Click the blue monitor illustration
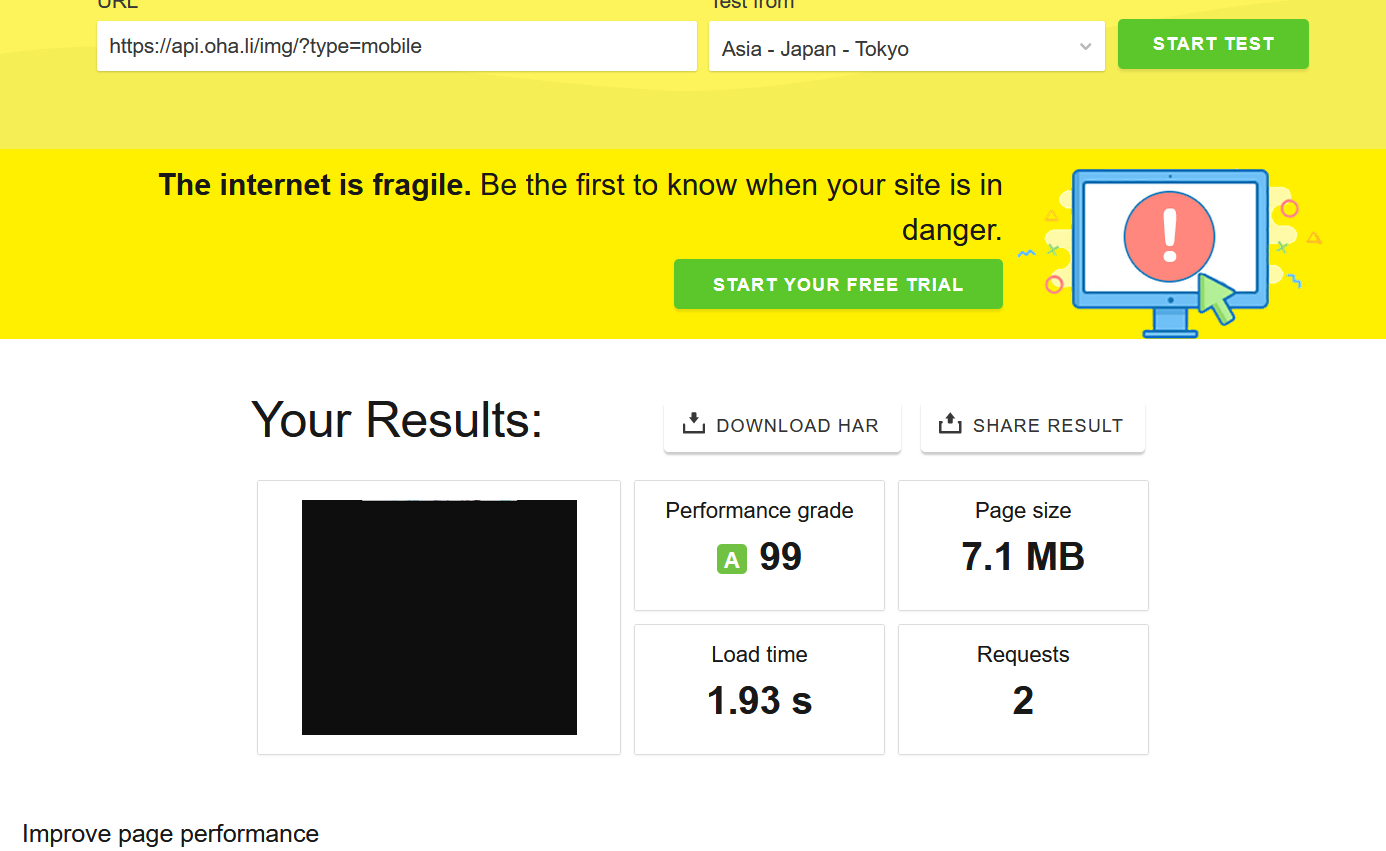Viewport: 1386px width, 851px height. [1170, 253]
